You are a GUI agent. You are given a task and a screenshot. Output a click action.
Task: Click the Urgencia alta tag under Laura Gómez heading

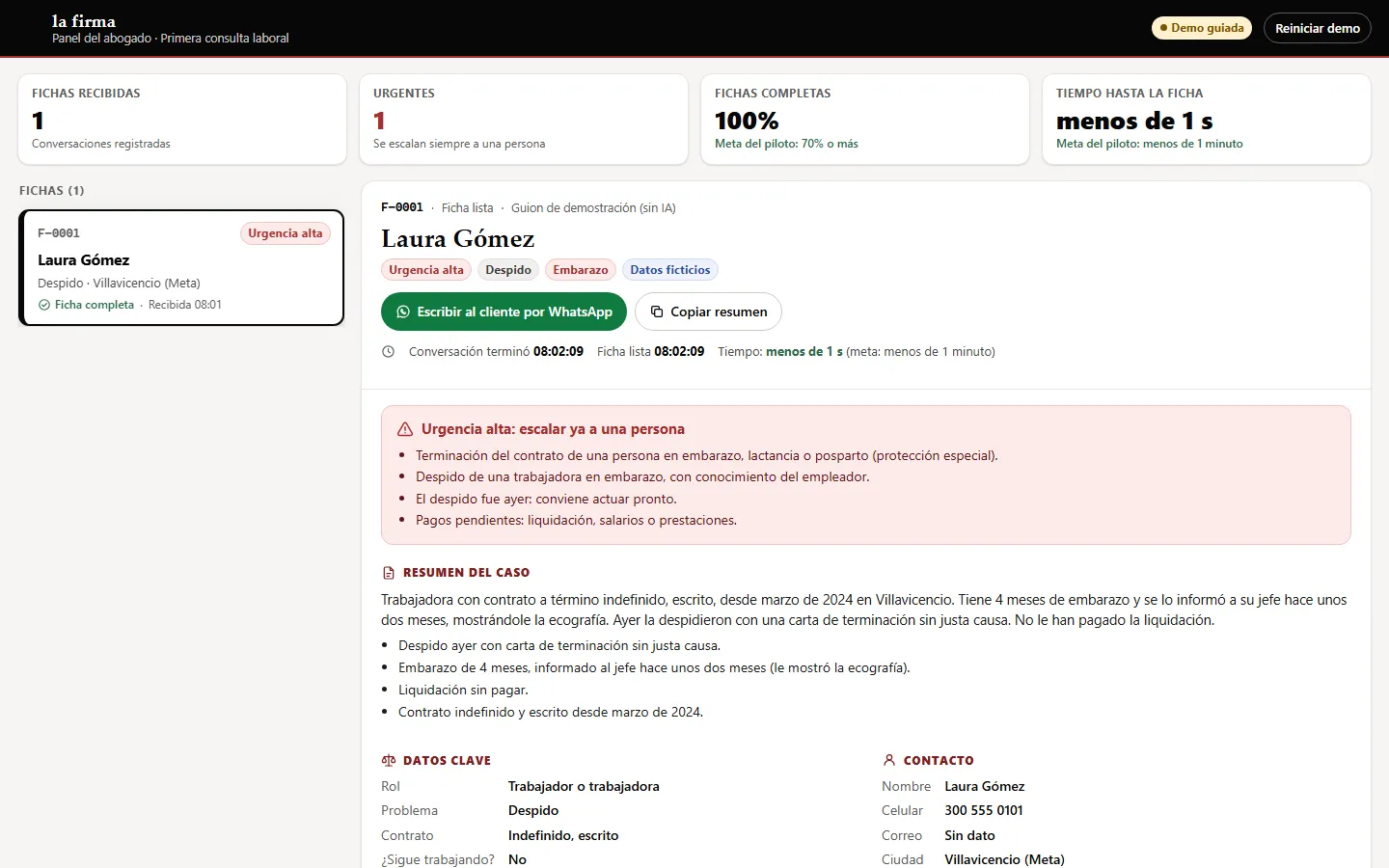(426, 270)
